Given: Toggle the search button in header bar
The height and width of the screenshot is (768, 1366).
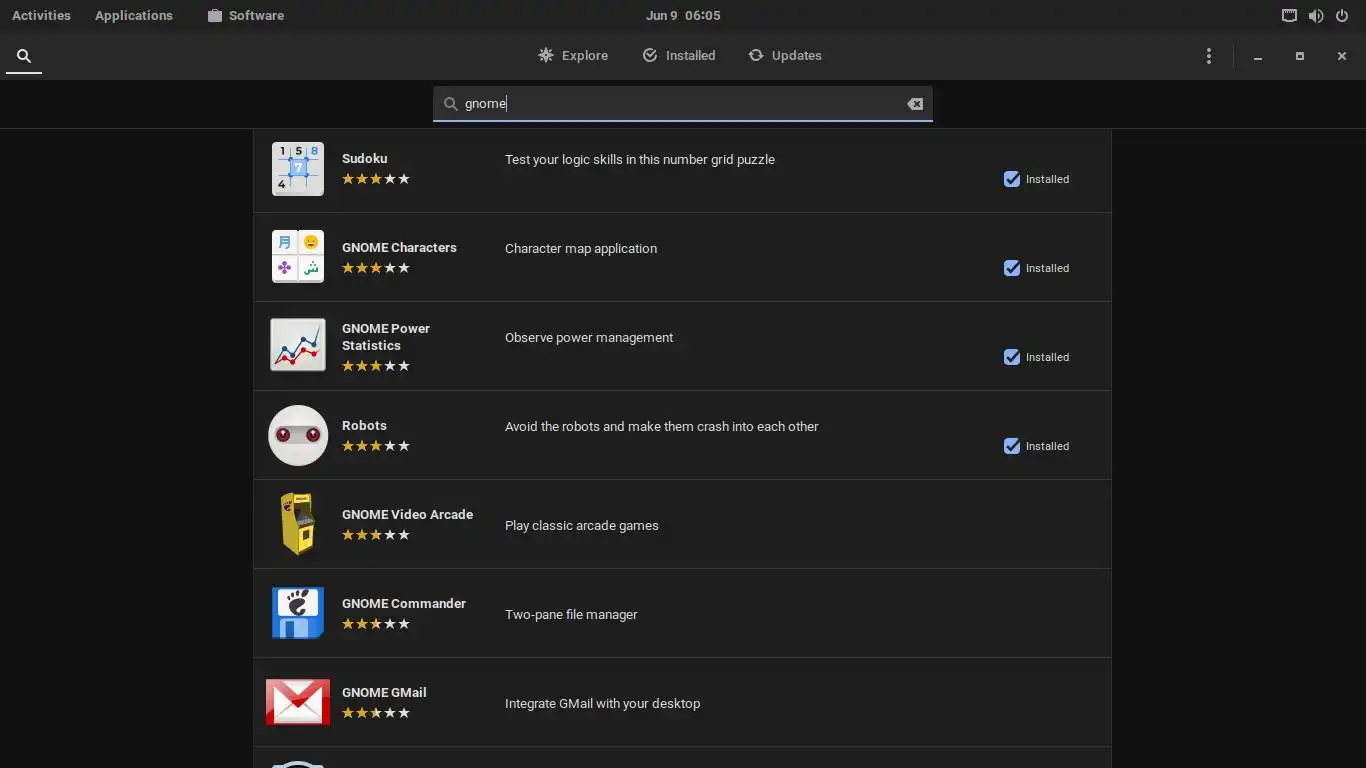Looking at the screenshot, I should [x=24, y=56].
